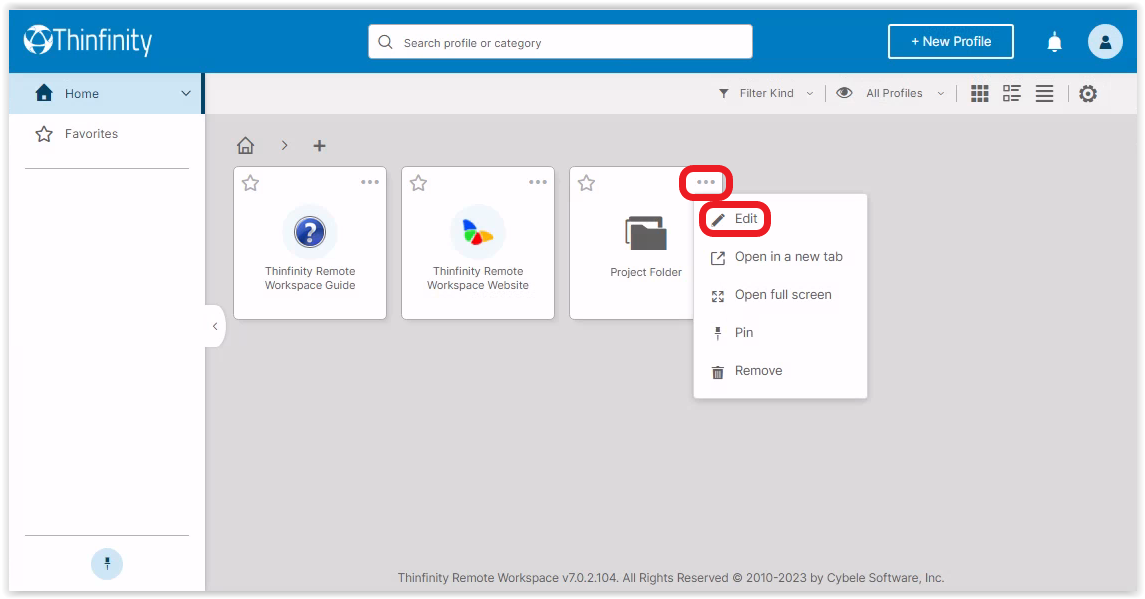The height and width of the screenshot is (599, 1145).
Task: Click the breadcrumb chevron arrow
Action: coord(284,145)
